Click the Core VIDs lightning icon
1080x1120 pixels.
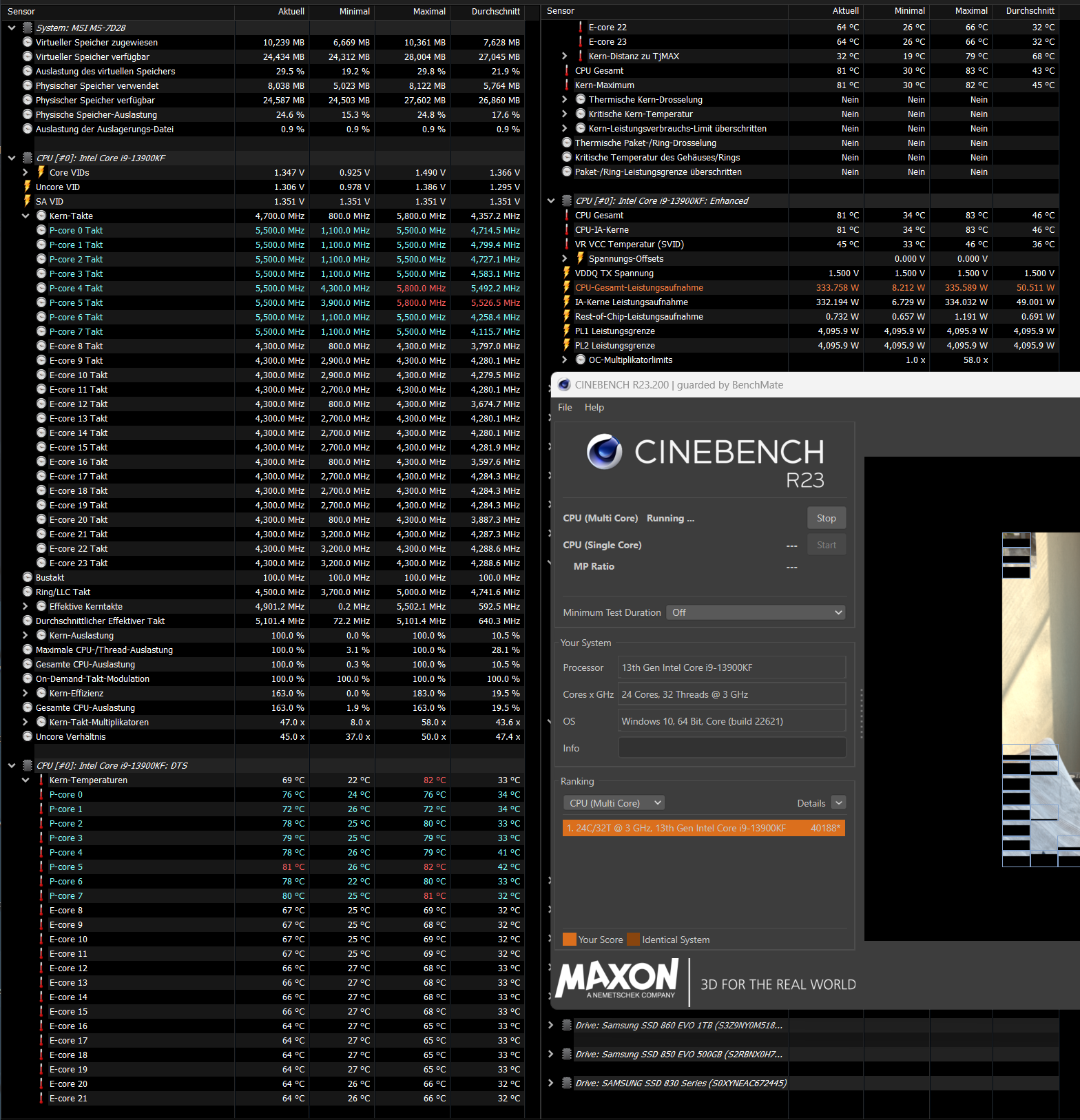click(41, 172)
